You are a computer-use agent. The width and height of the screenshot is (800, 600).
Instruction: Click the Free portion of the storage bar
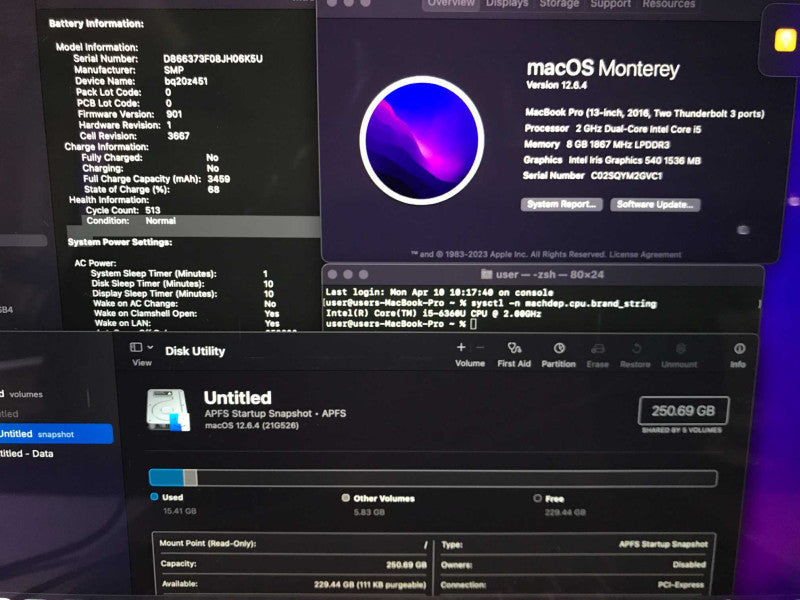[x=457, y=478]
